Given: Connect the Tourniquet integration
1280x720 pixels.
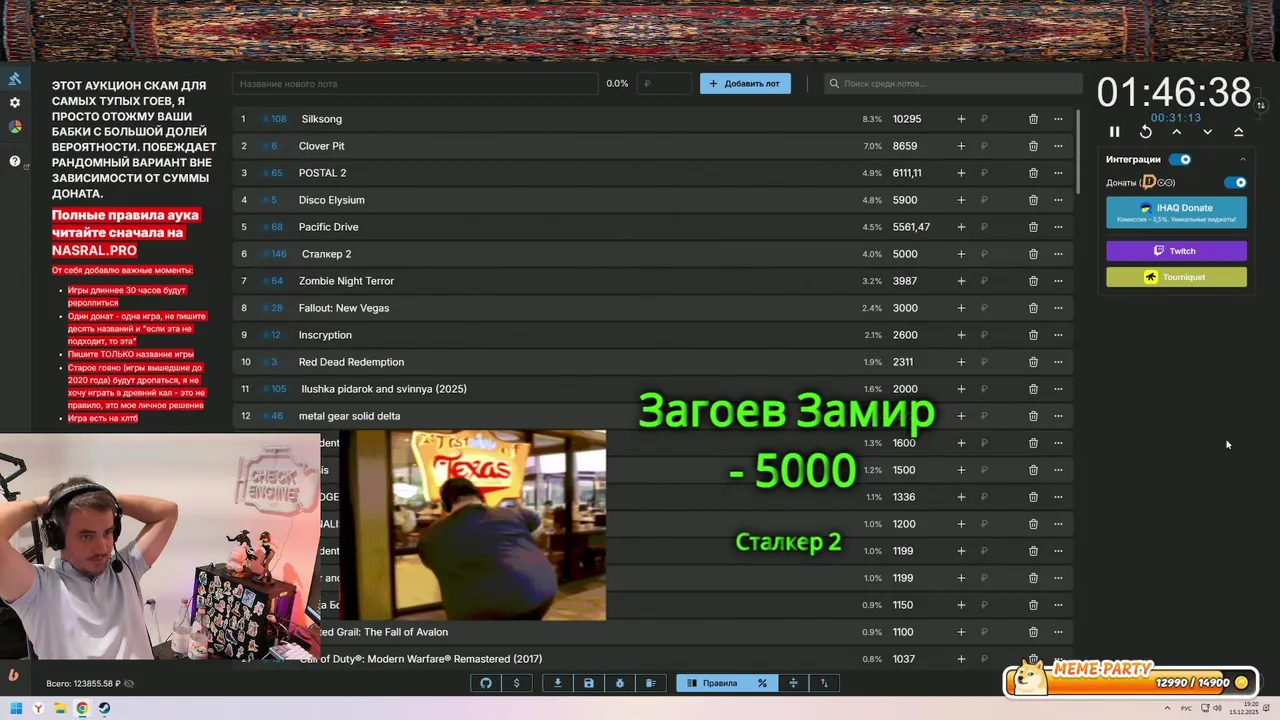Looking at the screenshot, I should 1176,277.
